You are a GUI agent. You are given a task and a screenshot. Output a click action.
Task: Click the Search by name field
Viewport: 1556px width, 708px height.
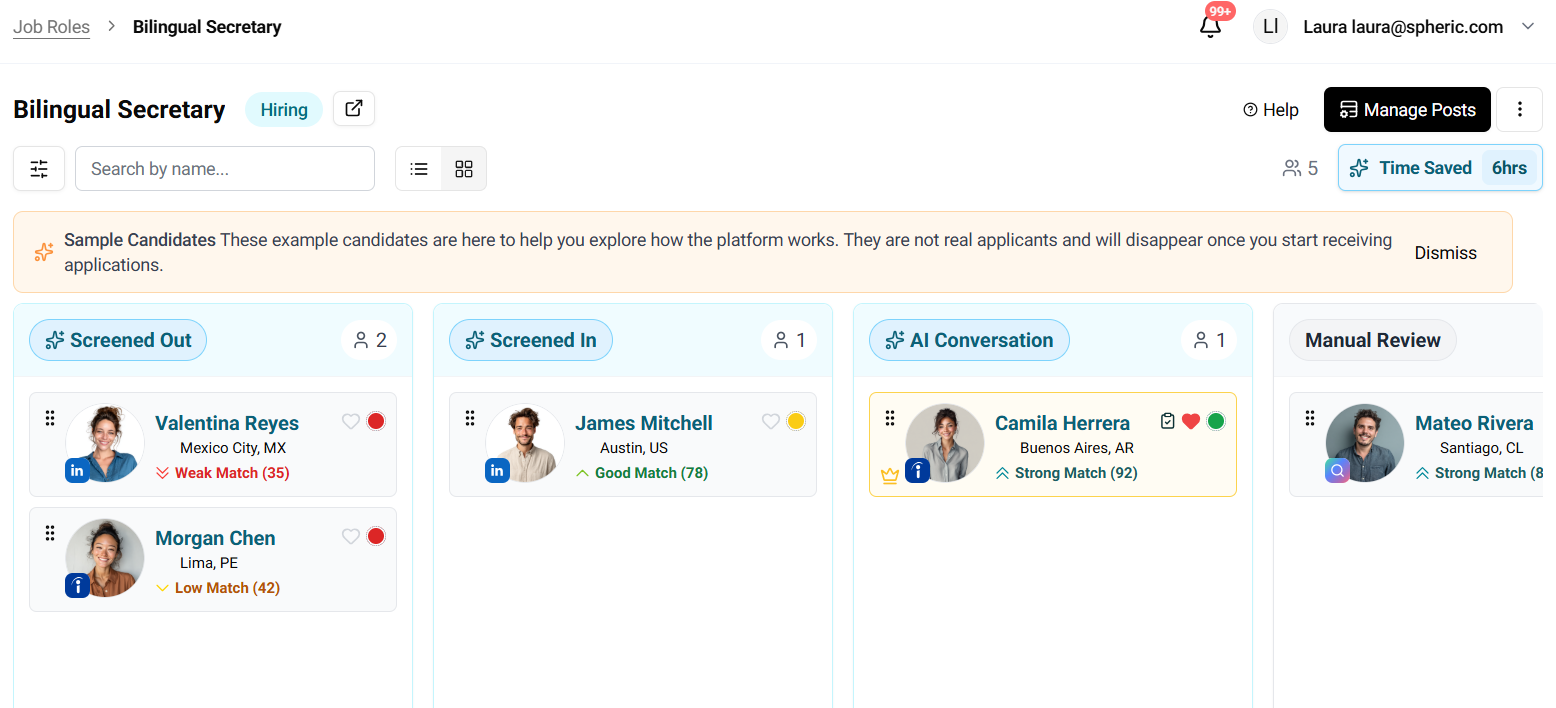point(225,169)
